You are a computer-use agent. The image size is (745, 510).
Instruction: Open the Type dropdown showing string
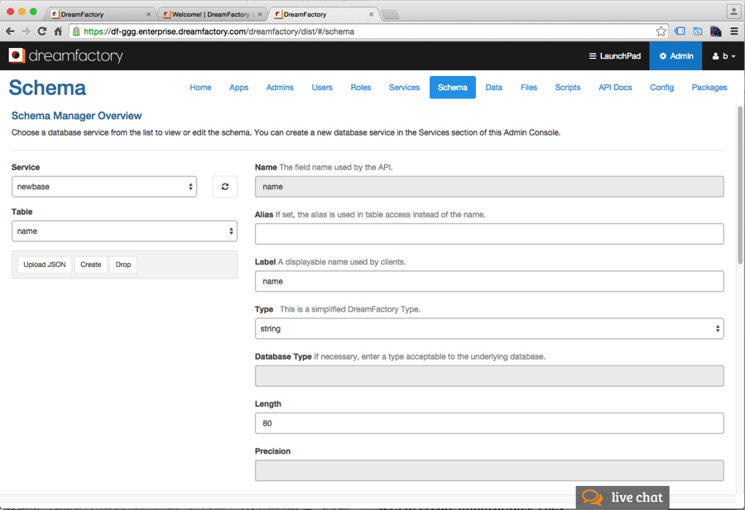(489, 328)
